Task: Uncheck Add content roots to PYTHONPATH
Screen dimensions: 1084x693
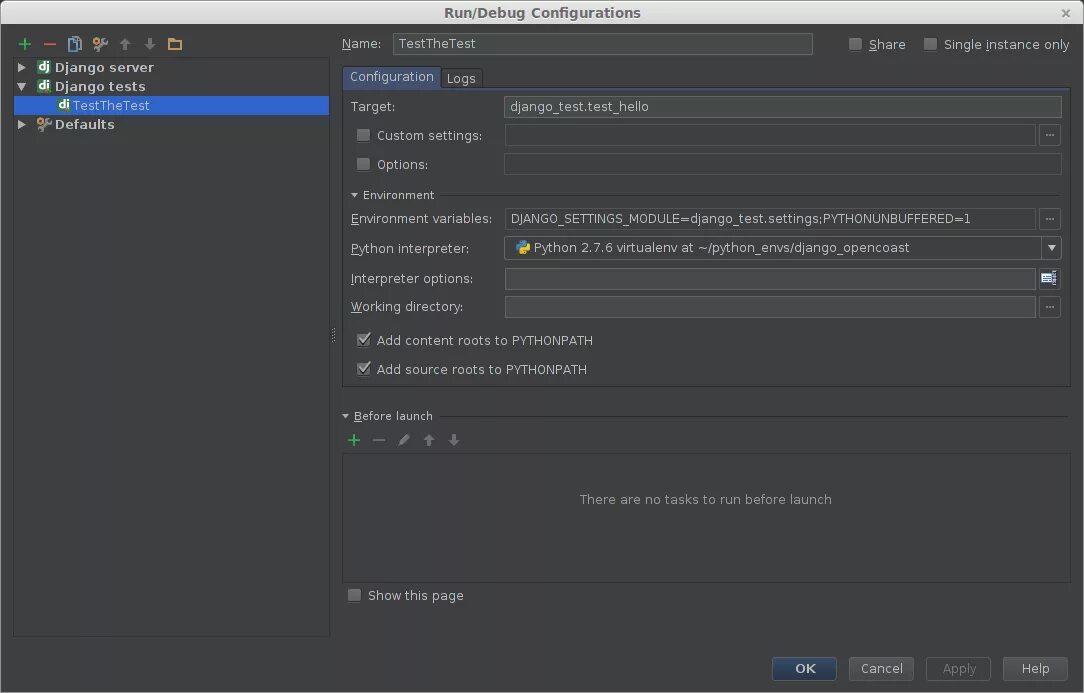Action: (364, 340)
